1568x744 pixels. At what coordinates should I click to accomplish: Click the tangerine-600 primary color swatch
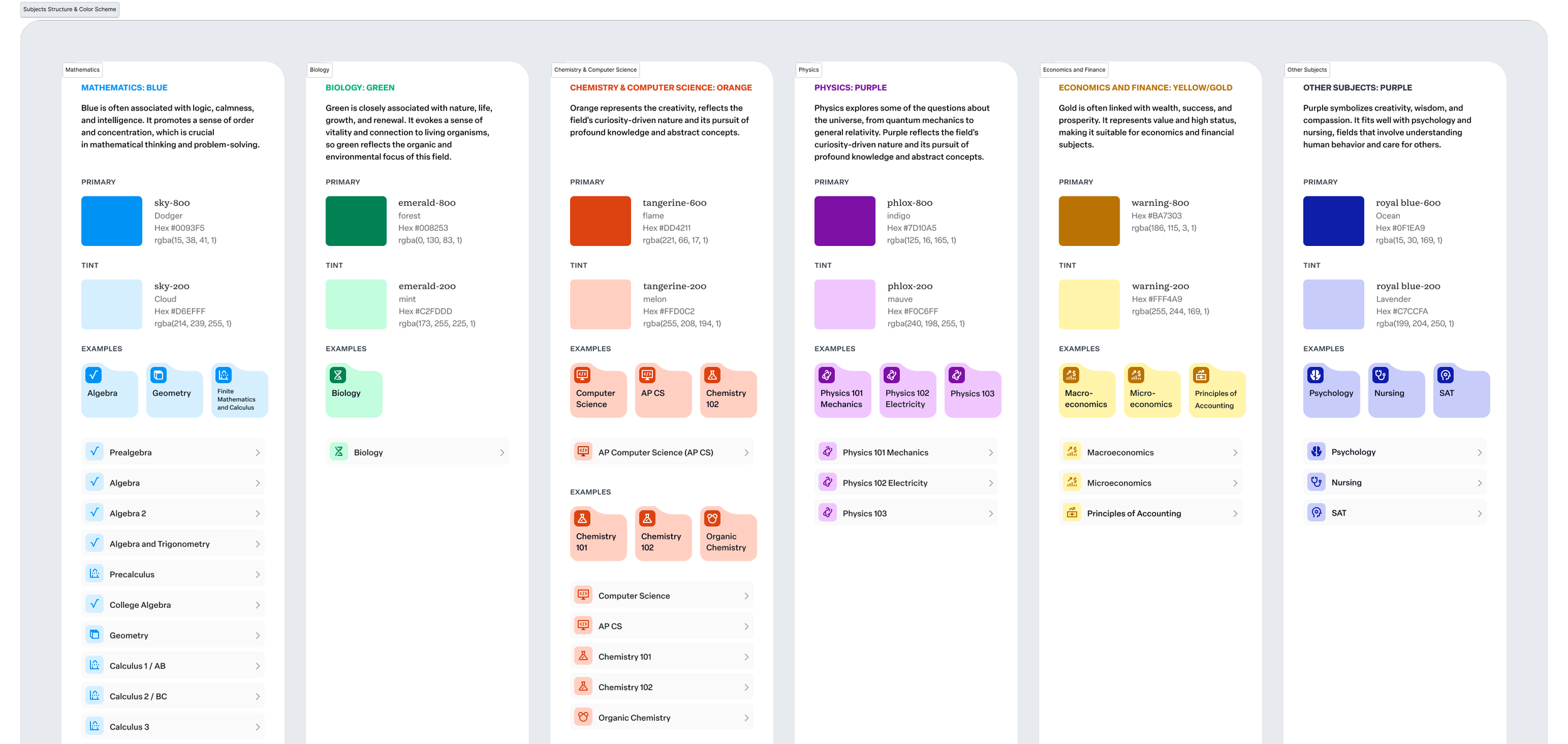pyautogui.click(x=600, y=221)
